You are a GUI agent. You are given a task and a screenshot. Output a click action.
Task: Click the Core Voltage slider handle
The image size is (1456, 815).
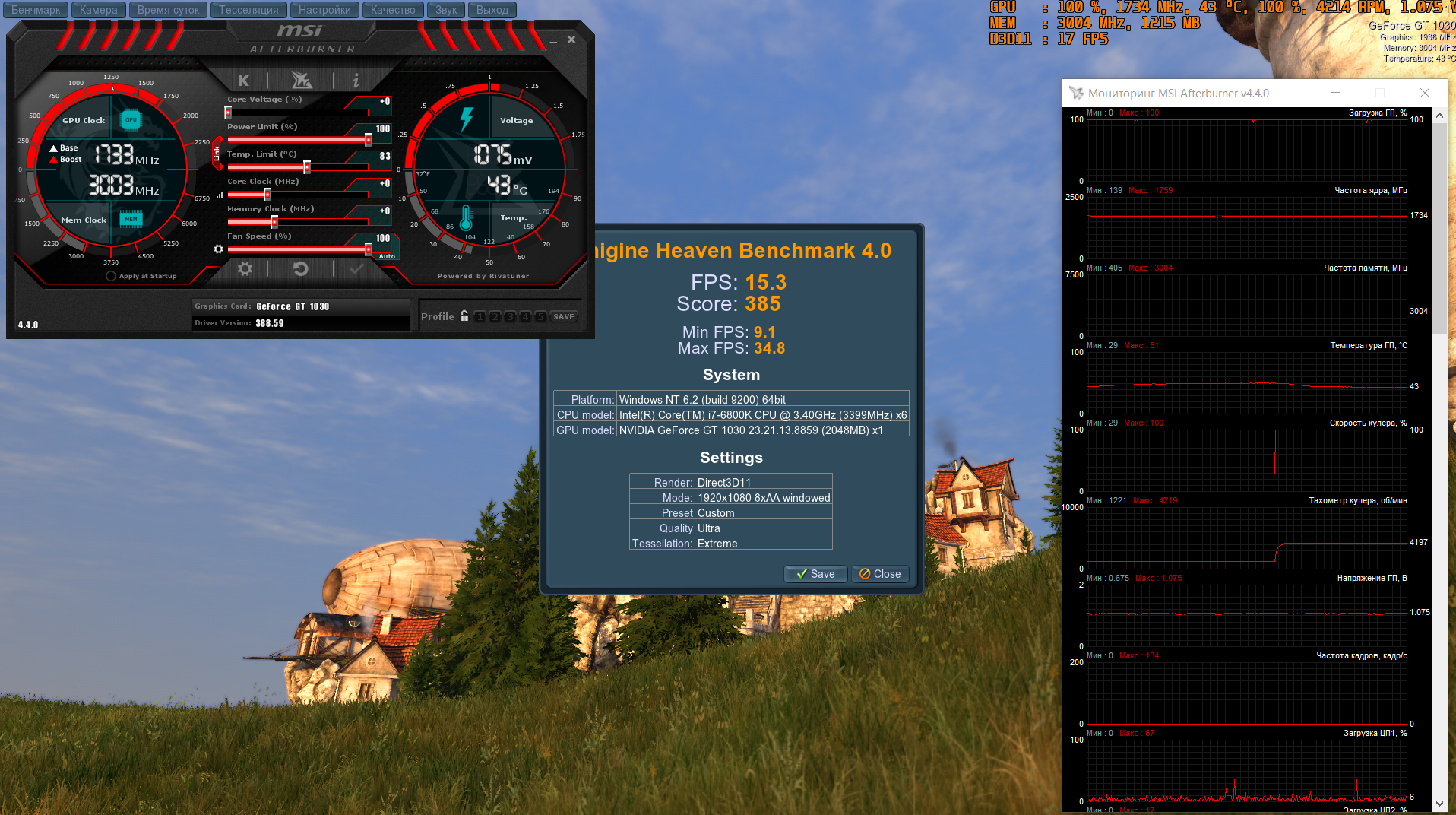(228, 113)
